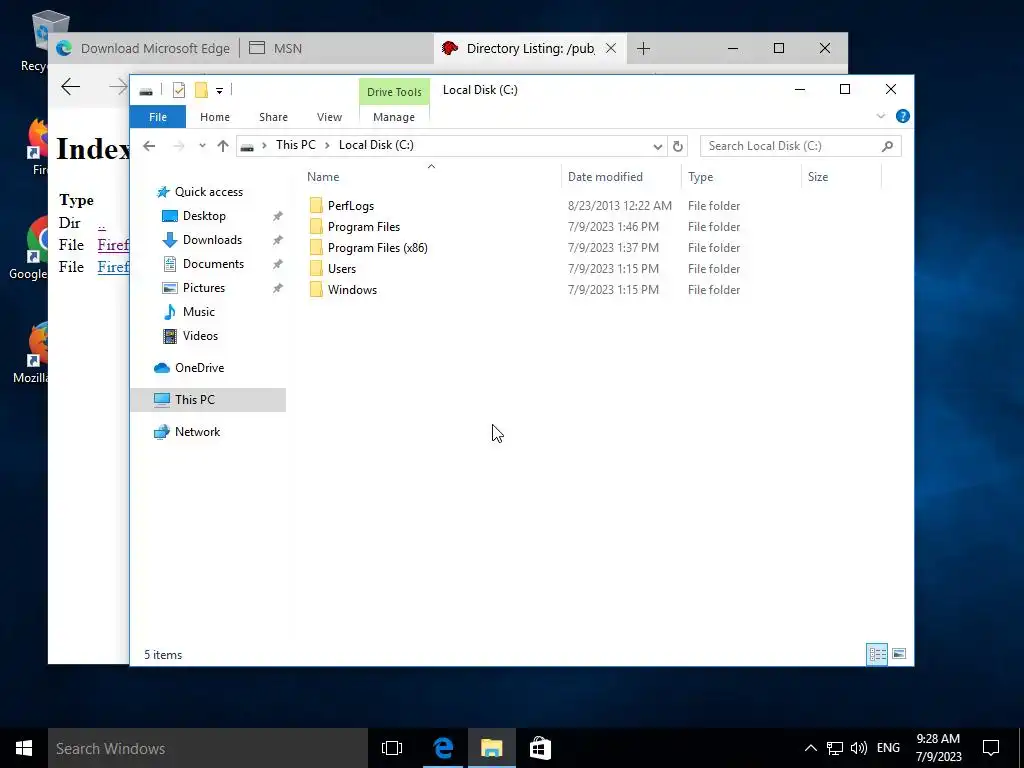This screenshot has height=768, width=1024.
Task: Click the pin icon next to Downloads
Action: click(278, 240)
